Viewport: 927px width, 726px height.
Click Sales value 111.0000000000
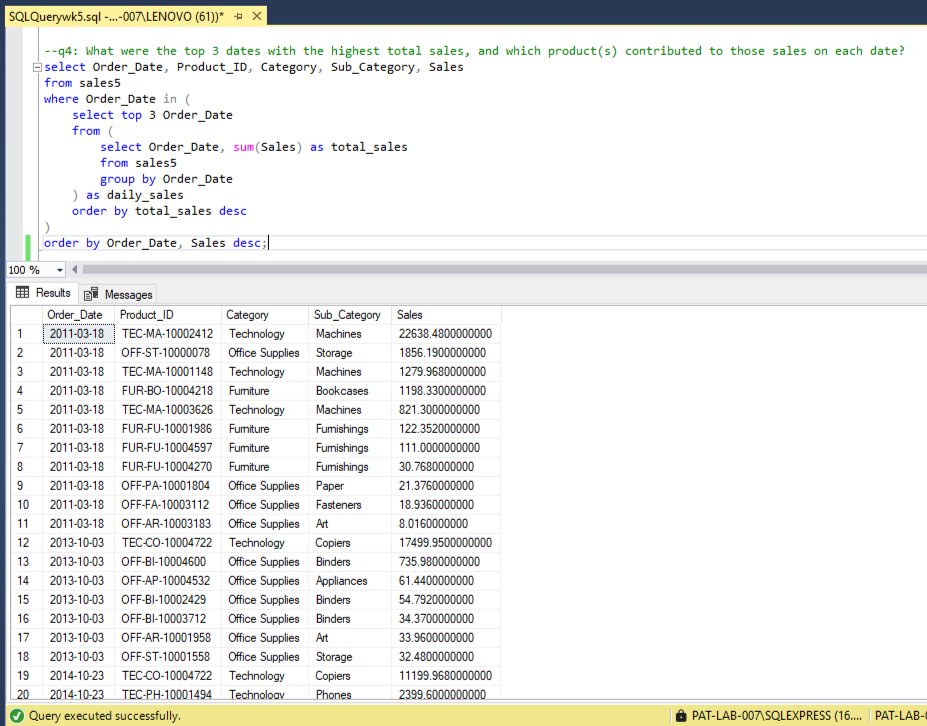446,448
